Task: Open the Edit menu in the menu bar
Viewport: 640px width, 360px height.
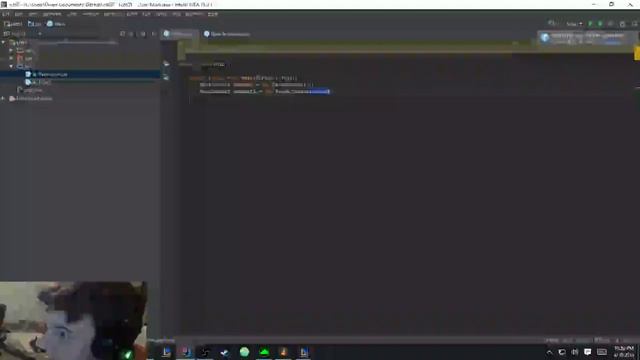Action: pyautogui.click(x=18, y=14)
